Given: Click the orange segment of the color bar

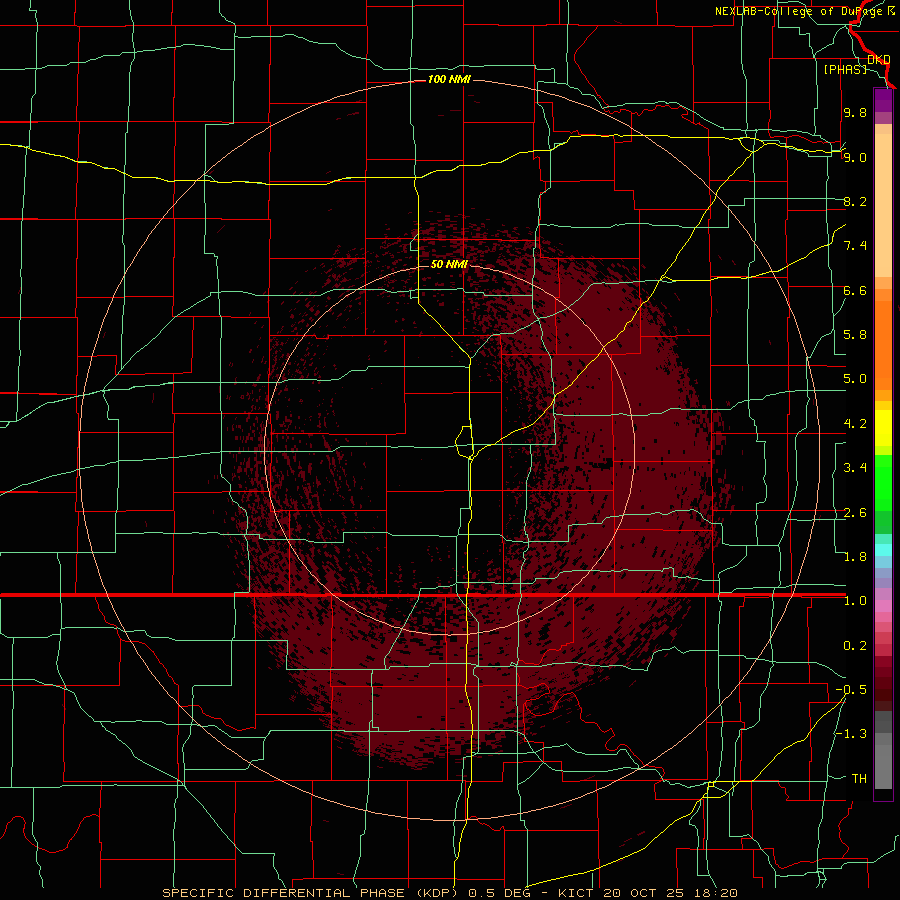Looking at the screenshot, I should click(883, 344).
